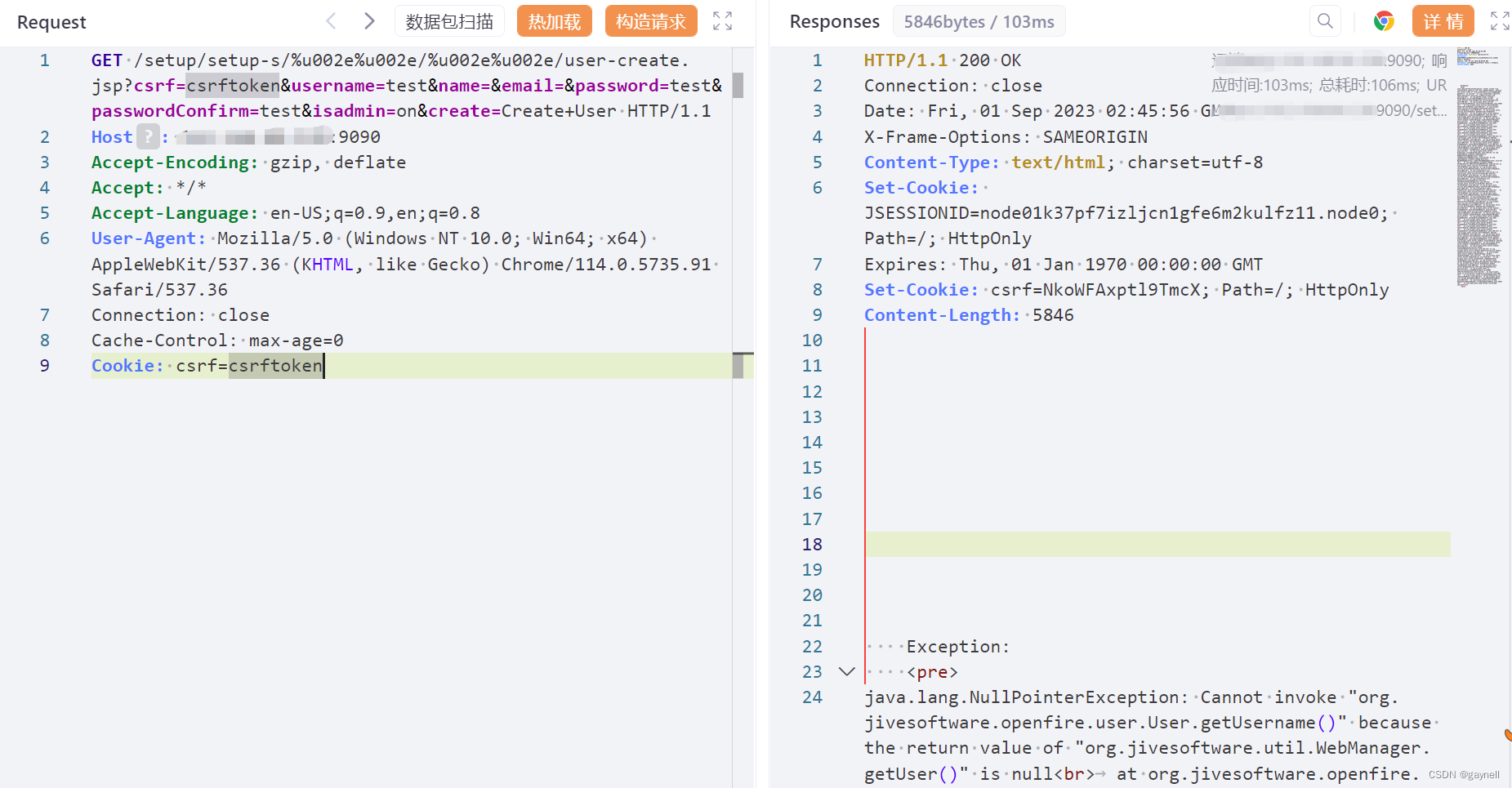Click the Content-Length: 5846 line
1512x788 pixels.
pos(969,315)
